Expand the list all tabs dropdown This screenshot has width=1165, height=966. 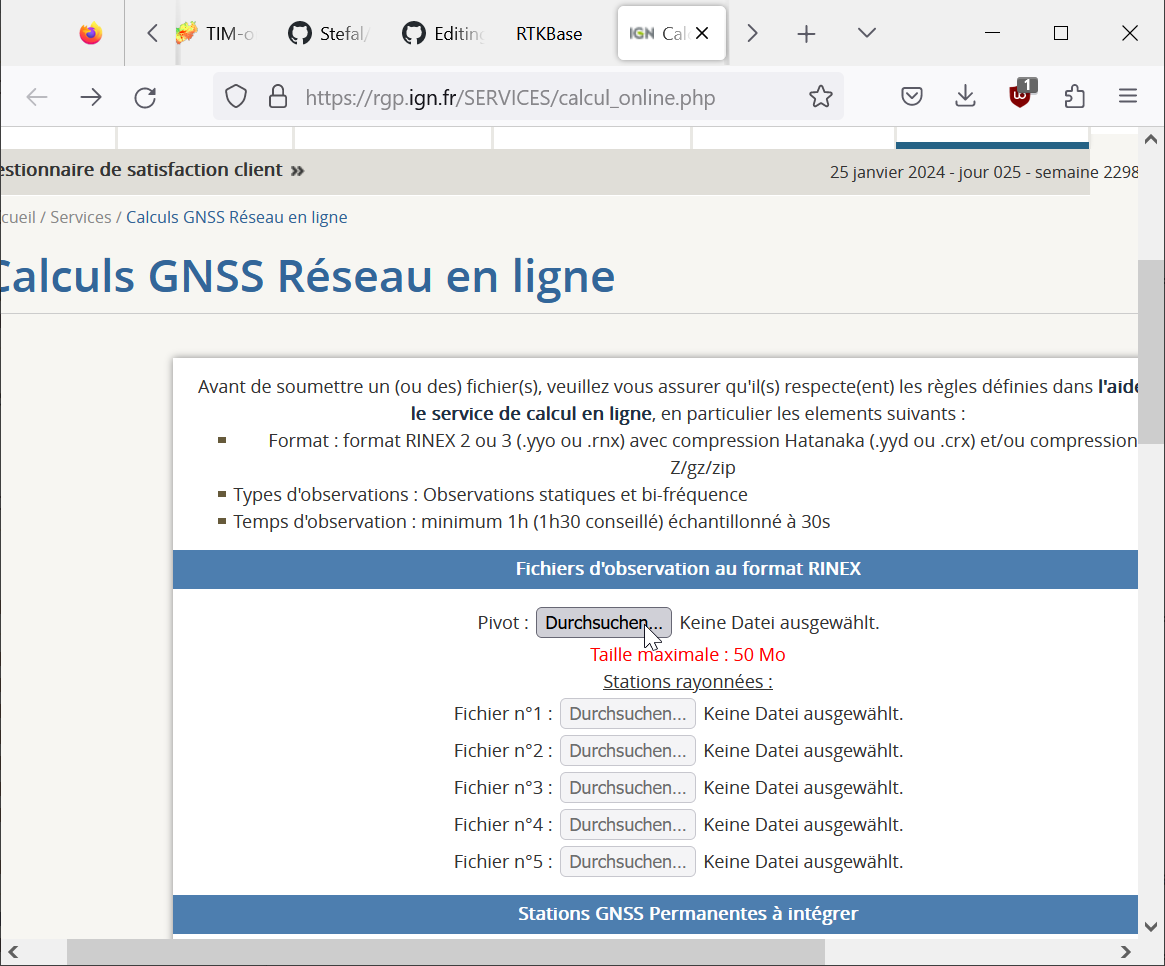867,34
